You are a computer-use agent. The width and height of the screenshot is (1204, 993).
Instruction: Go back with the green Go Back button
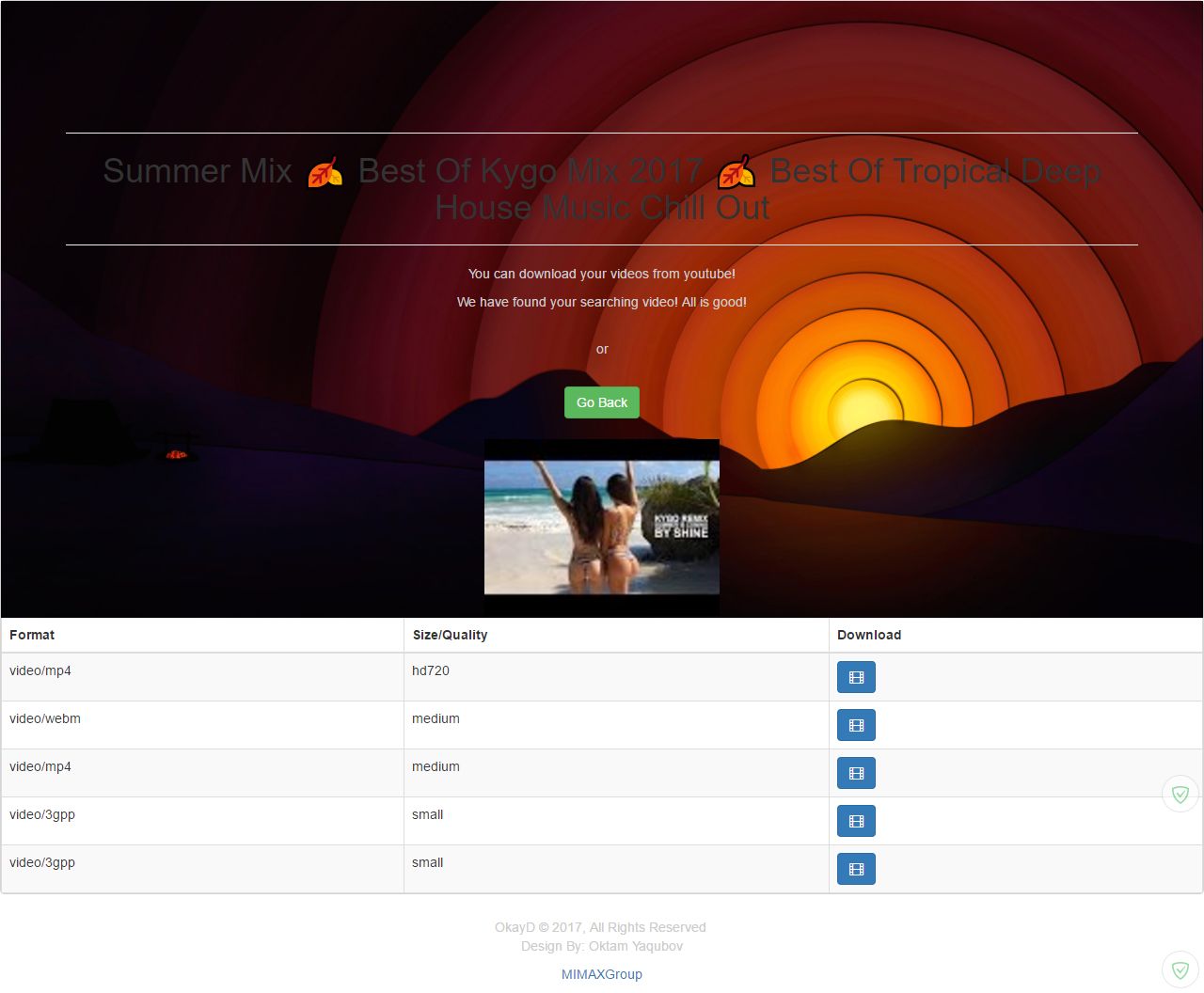(x=602, y=402)
